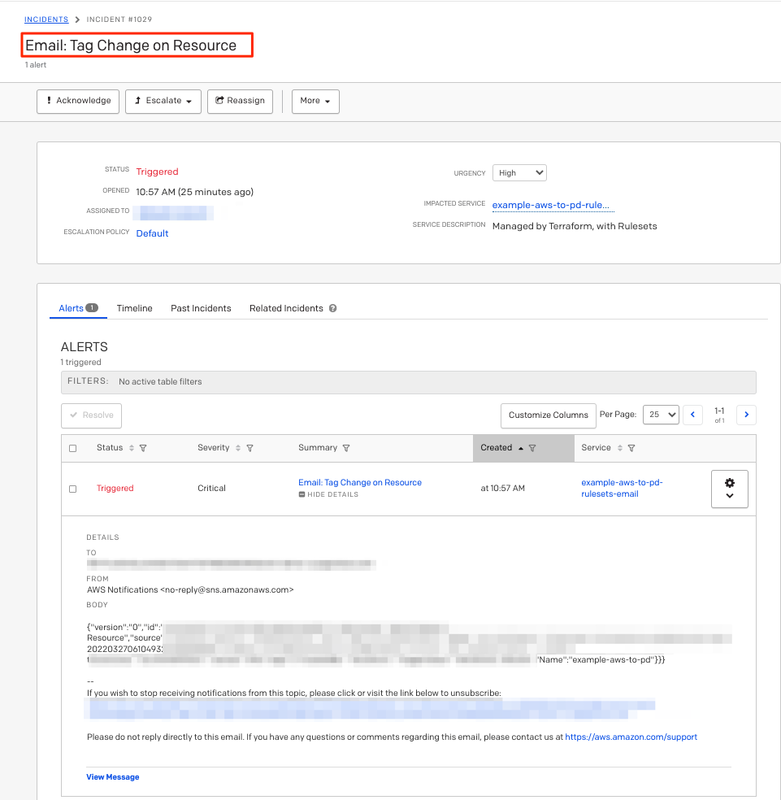Go to previous page of alerts
781x800 pixels.
click(693, 415)
